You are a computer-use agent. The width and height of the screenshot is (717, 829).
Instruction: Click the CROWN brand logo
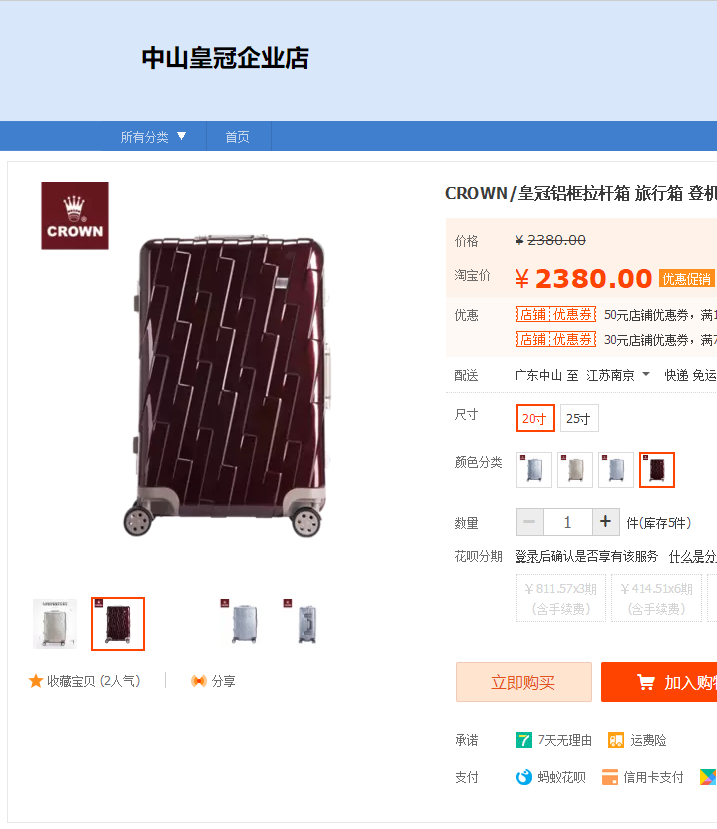[x=75, y=216]
